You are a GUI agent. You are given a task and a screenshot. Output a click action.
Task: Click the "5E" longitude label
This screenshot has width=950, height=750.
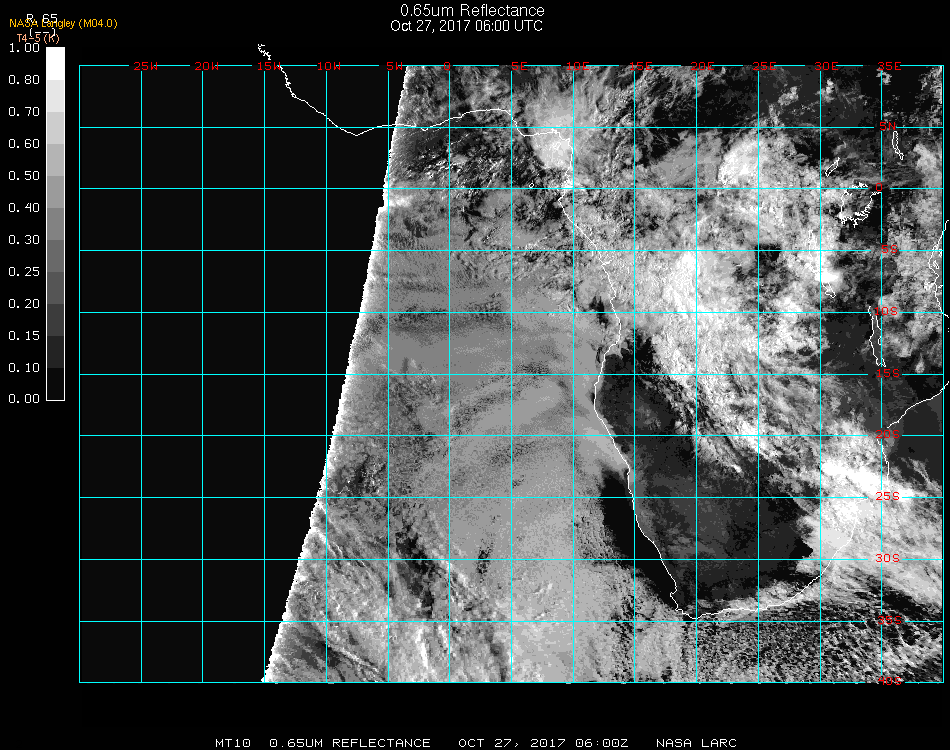click(519, 66)
